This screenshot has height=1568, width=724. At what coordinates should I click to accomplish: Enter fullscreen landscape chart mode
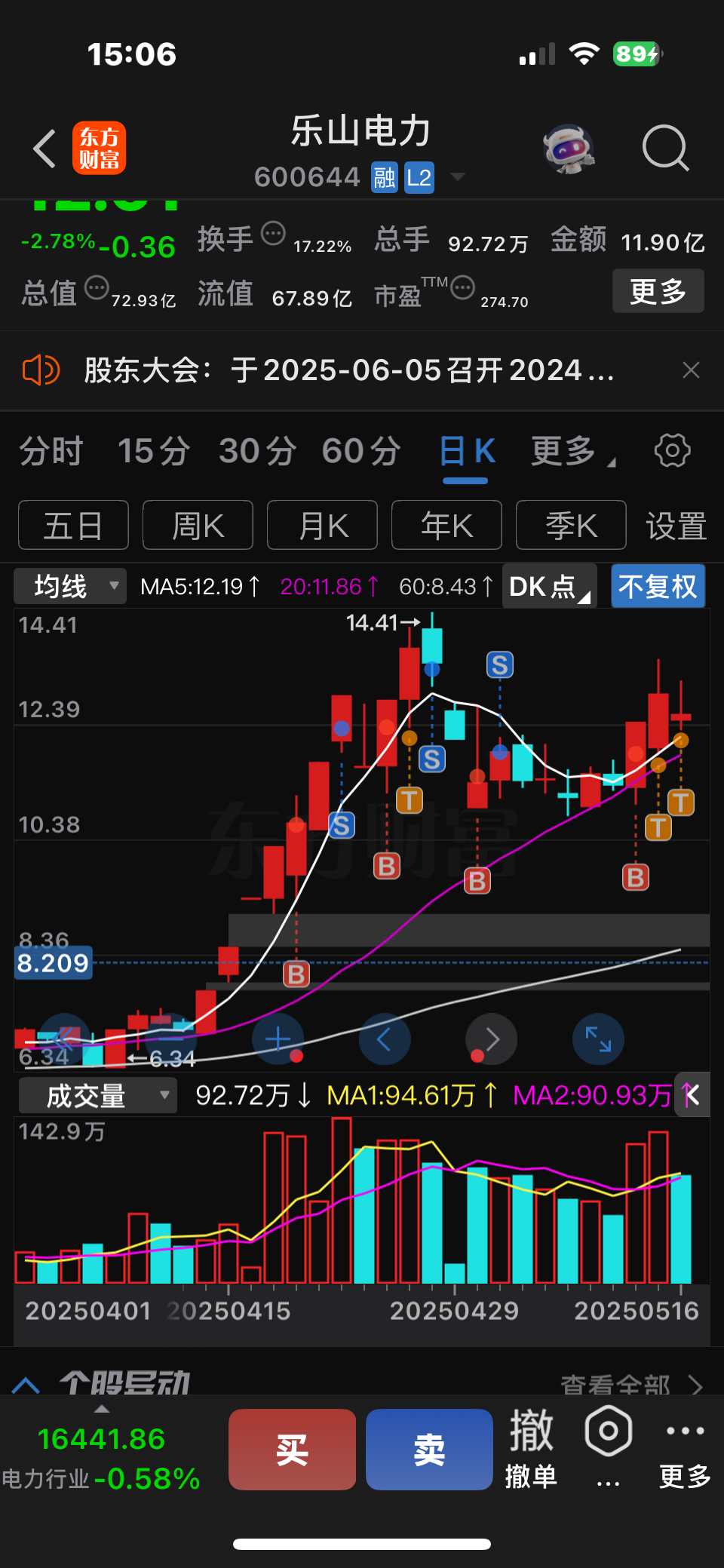pyautogui.click(x=598, y=1039)
